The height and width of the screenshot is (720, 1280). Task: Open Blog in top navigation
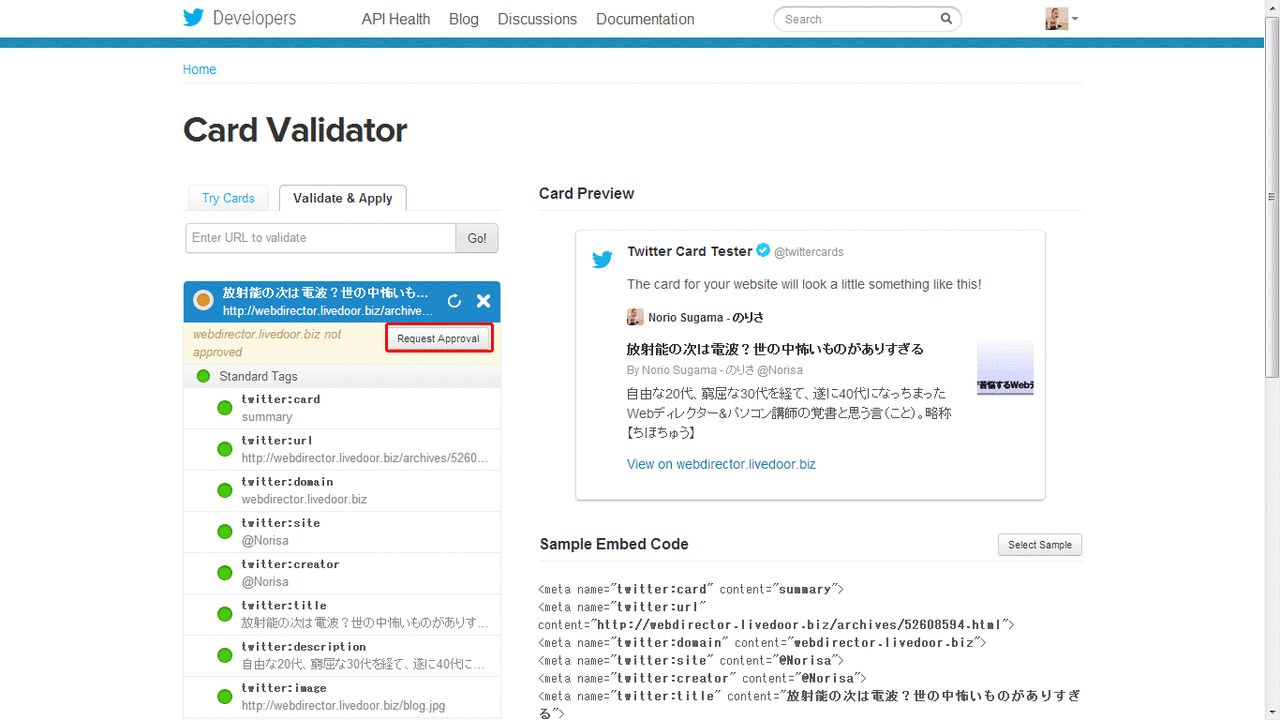(x=464, y=19)
